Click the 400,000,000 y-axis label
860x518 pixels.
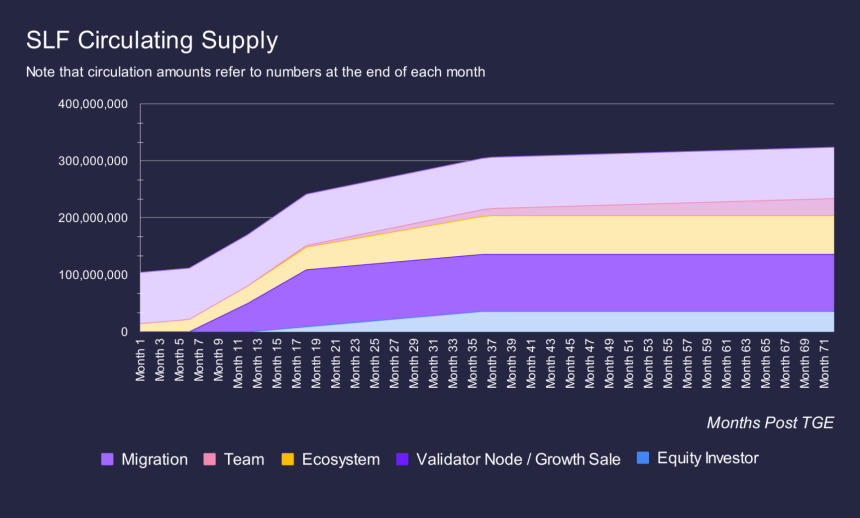pos(93,104)
